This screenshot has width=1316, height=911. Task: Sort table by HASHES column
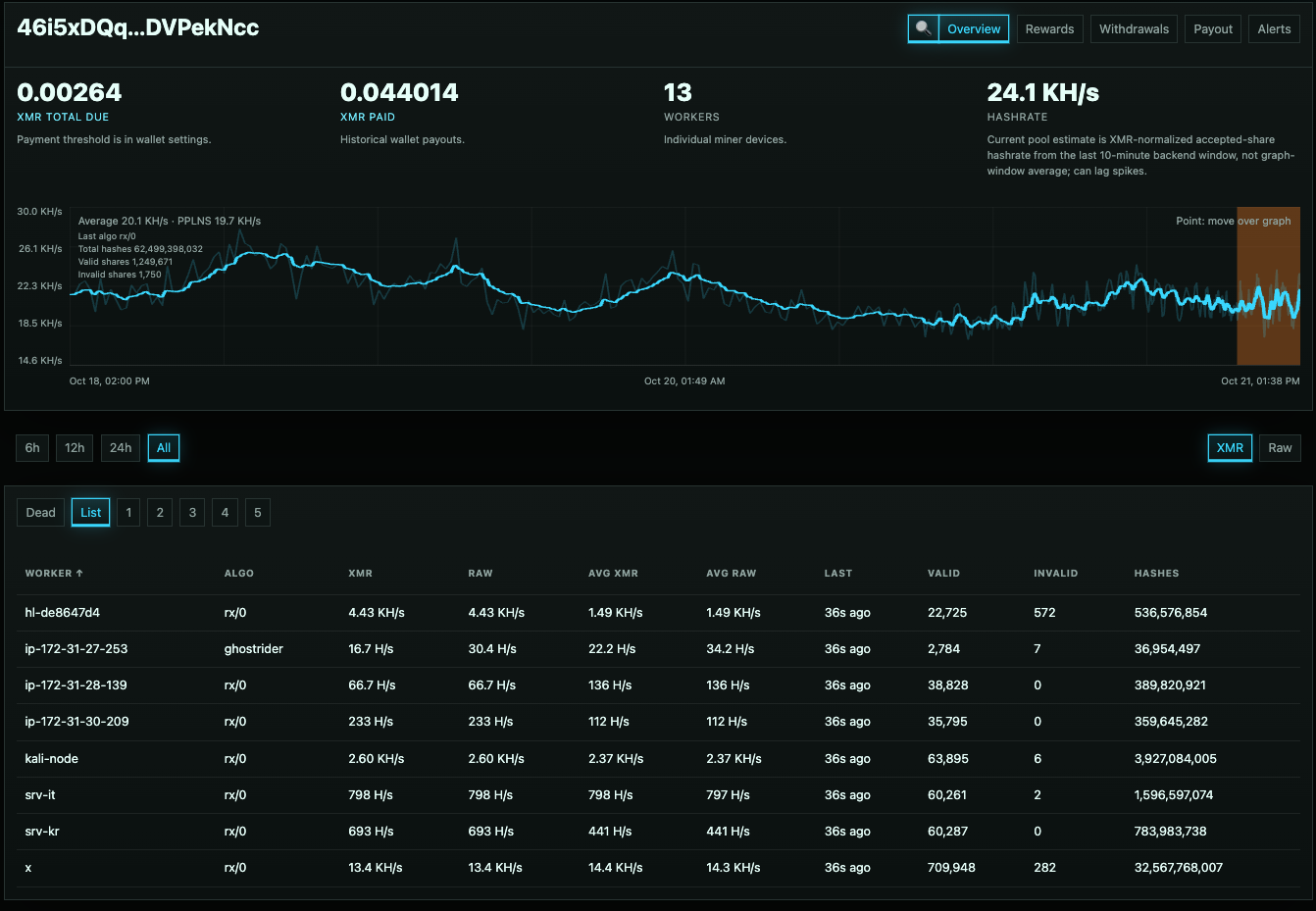click(x=1156, y=574)
